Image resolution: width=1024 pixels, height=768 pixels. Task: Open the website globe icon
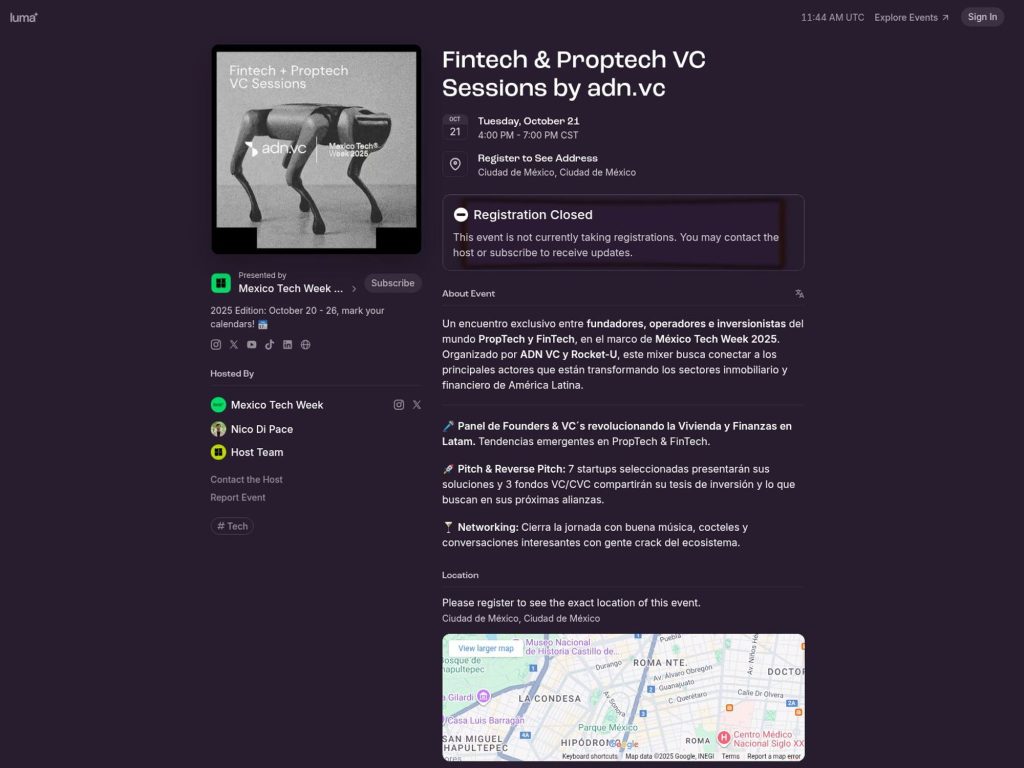point(306,344)
